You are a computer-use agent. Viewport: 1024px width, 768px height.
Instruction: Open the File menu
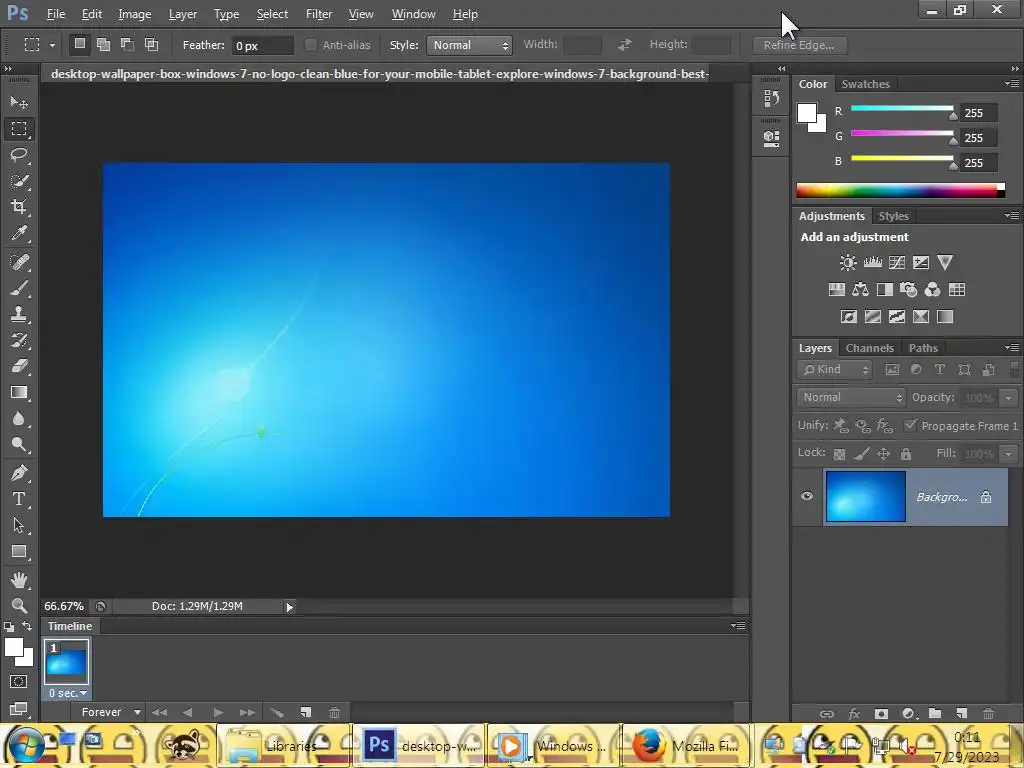[56, 14]
